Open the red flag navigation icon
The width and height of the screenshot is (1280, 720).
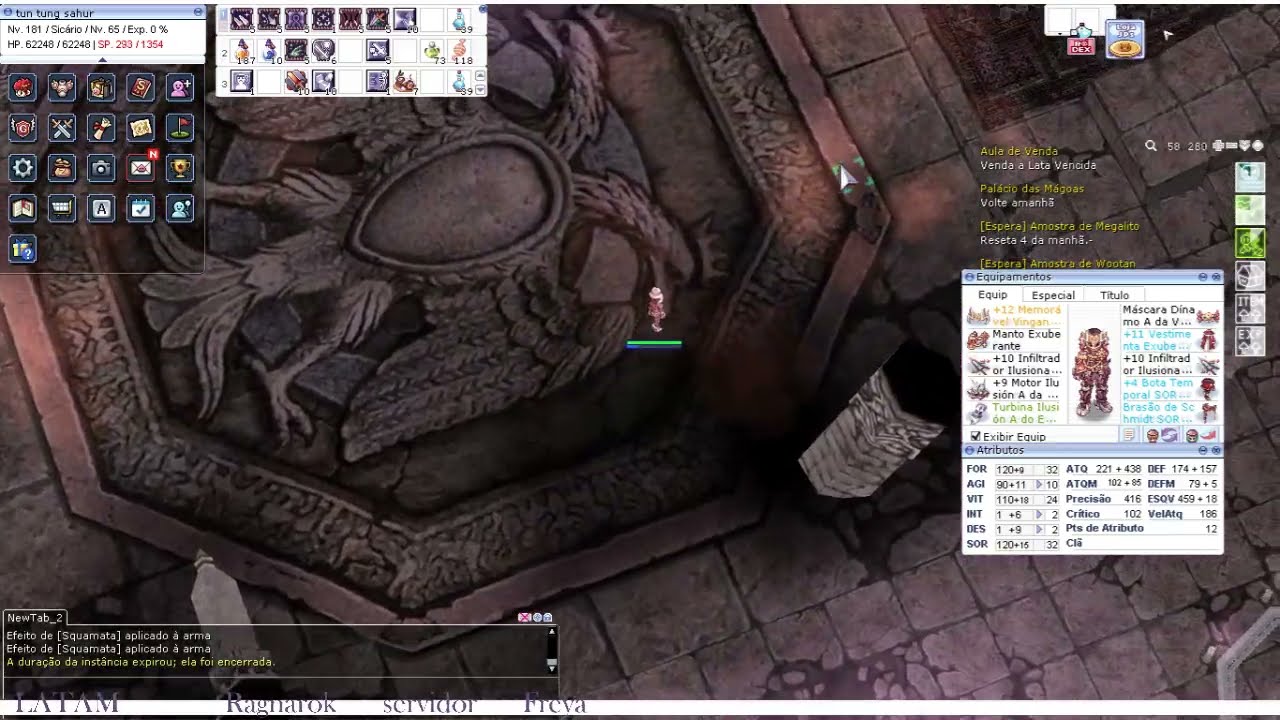point(180,128)
